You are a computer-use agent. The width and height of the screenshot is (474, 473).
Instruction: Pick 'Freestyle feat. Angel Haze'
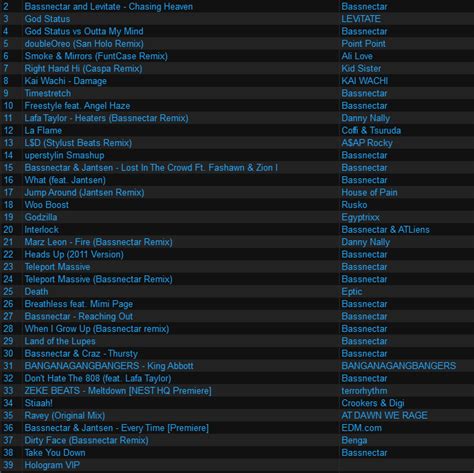pyautogui.click(x=77, y=106)
